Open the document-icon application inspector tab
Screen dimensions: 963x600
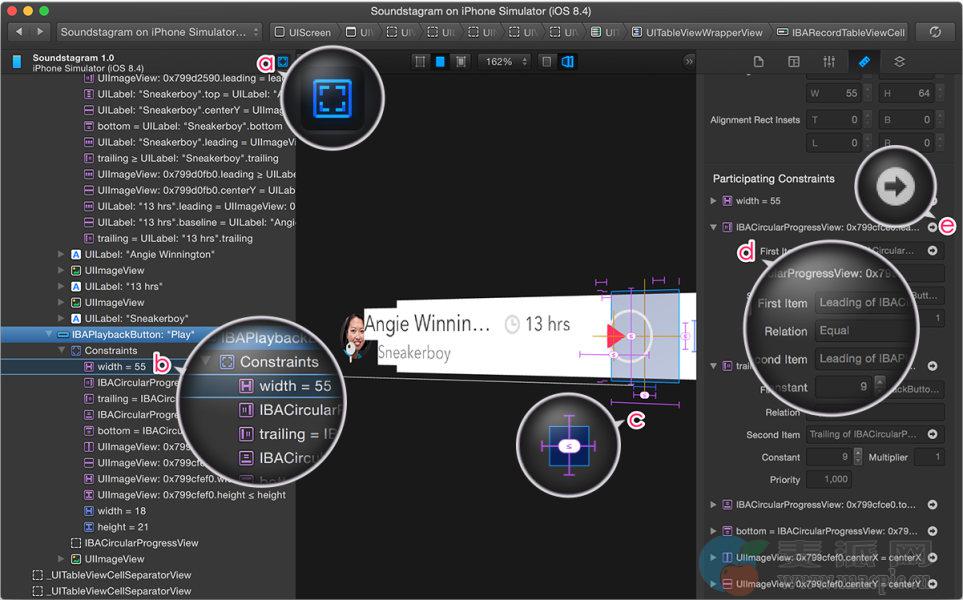758,62
